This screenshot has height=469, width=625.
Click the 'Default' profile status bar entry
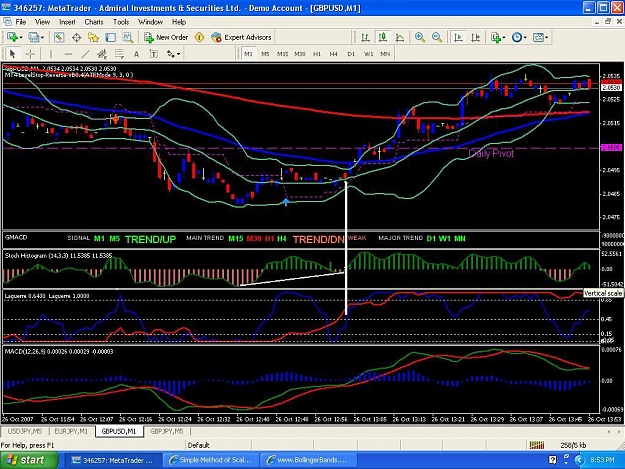pos(199,445)
